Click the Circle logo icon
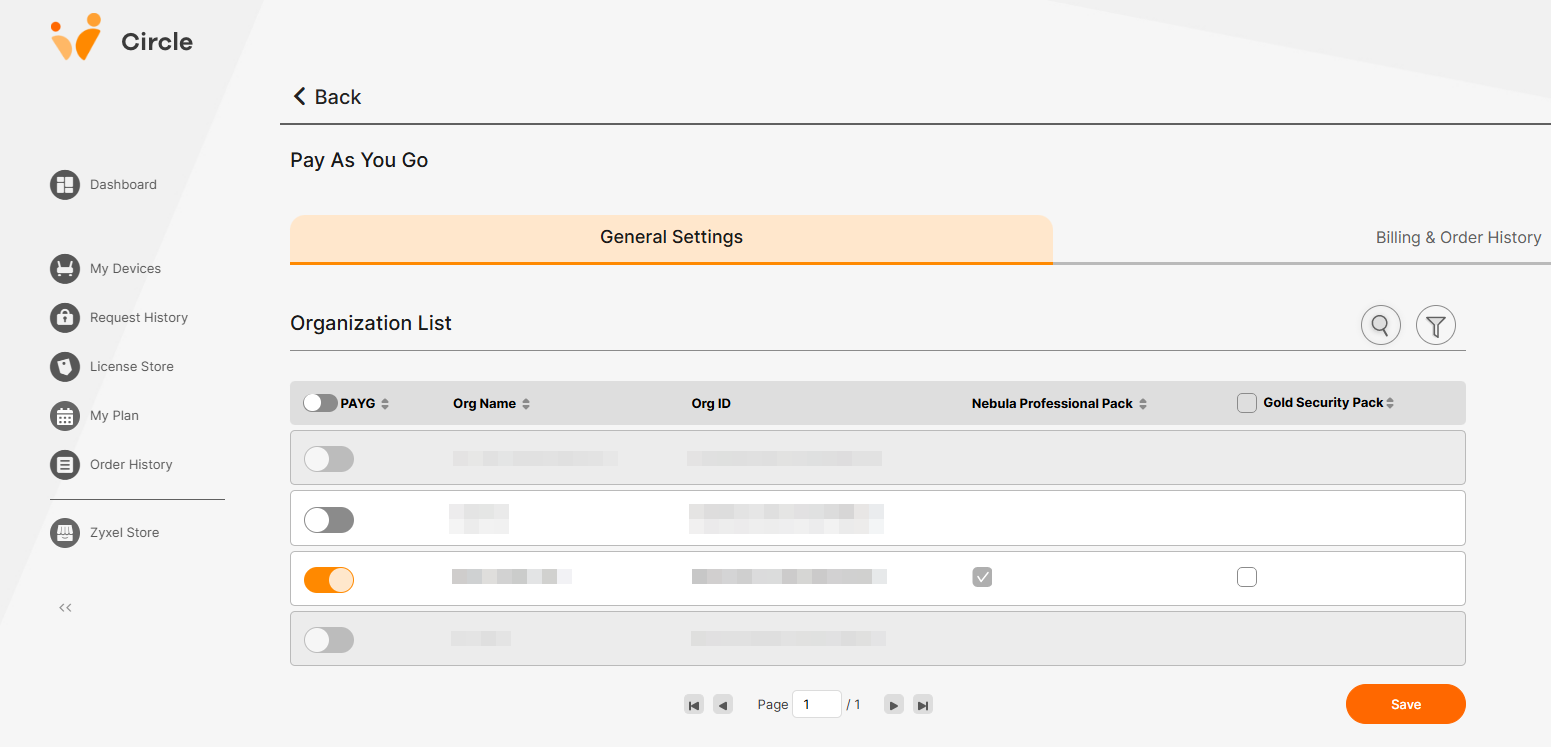Image resolution: width=1551 pixels, height=747 pixels. point(76,37)
